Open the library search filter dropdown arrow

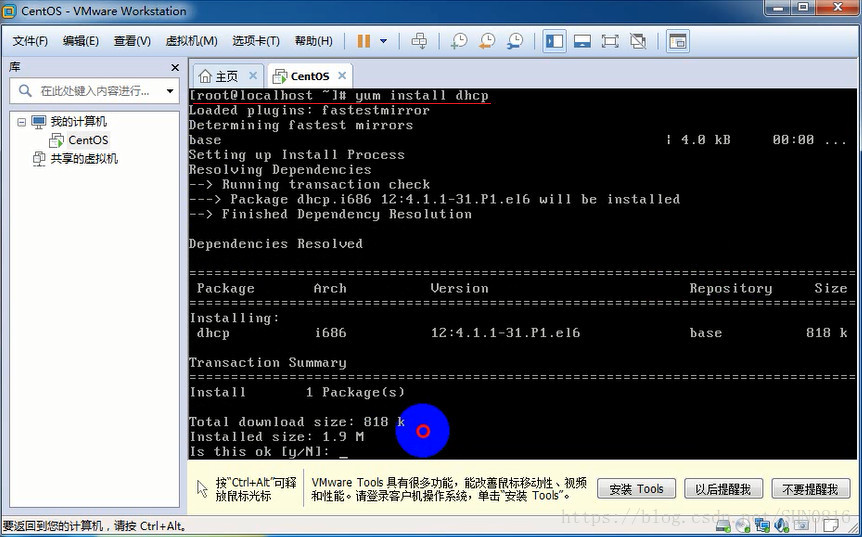(169, 91)
